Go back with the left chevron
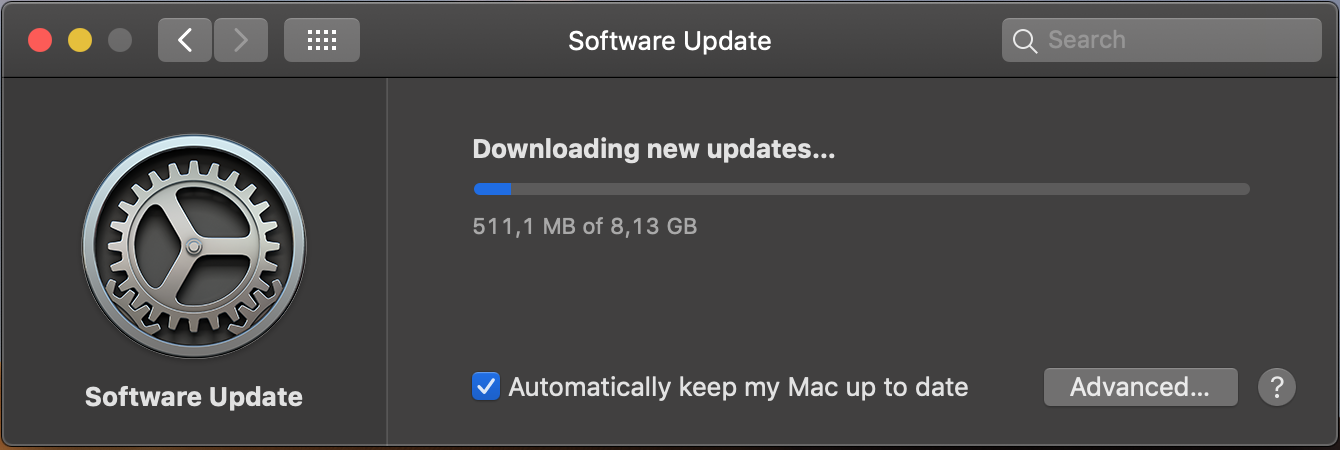 (x=185, y=40)
